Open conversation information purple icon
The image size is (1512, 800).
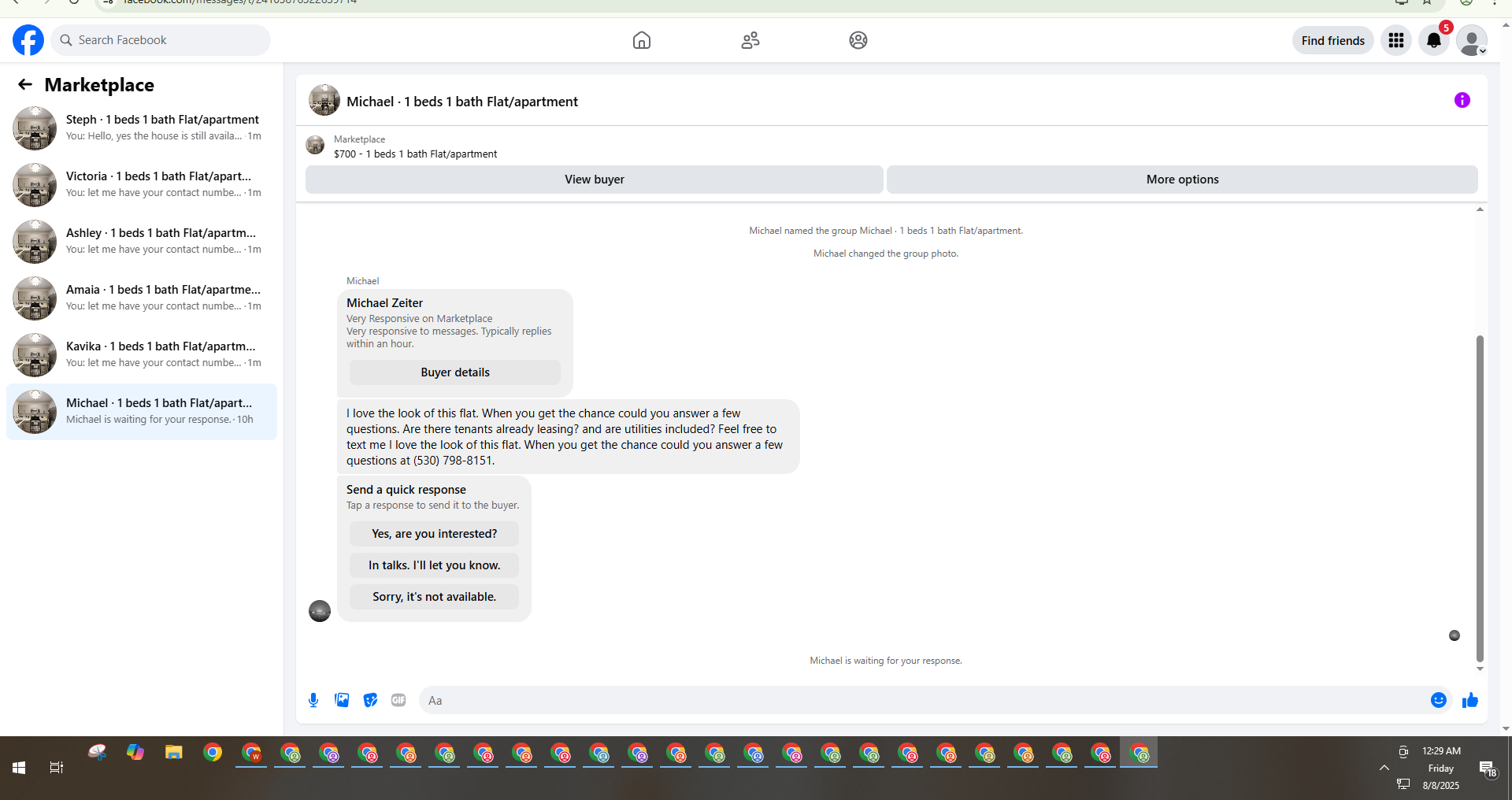(x=1462, y=100)
